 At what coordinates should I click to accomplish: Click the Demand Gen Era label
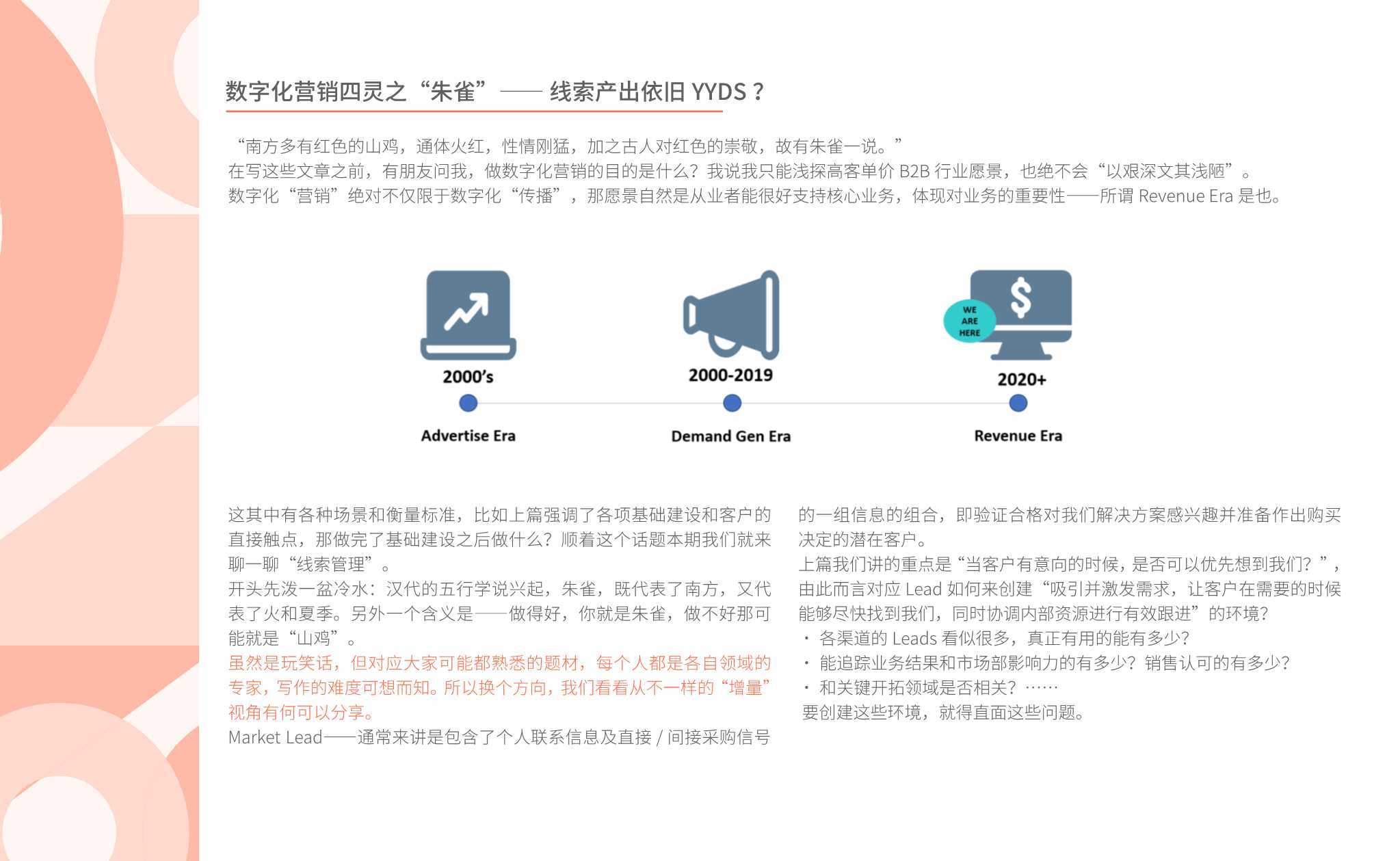pos(730,436)
